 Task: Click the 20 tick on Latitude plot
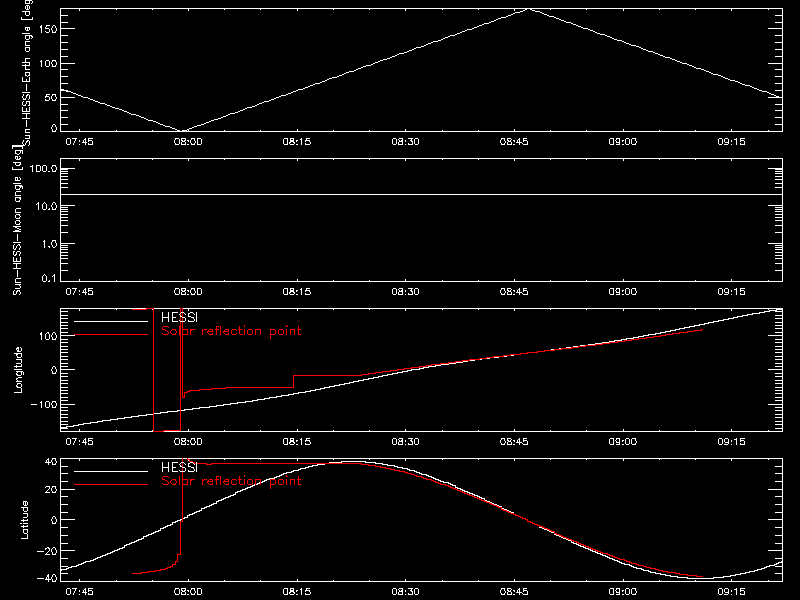click(51, 490)
